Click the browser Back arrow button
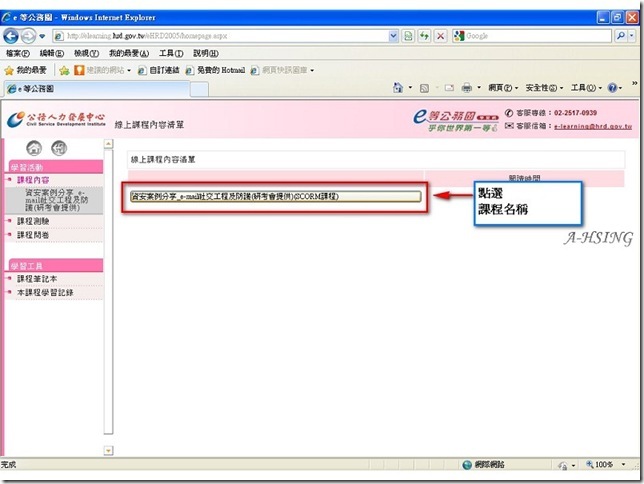The height and width of the screenshot is (484, 644). tap(11, 36)
